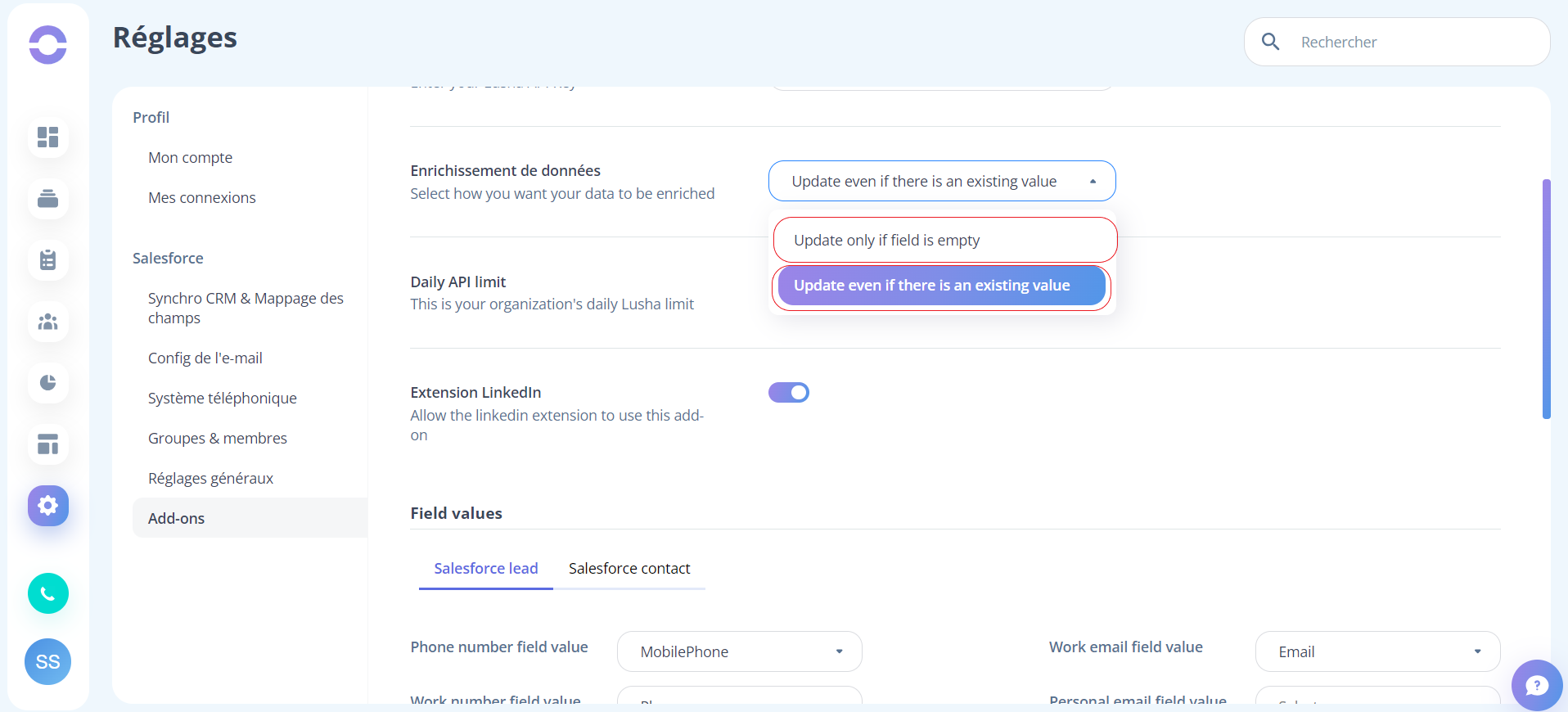
Task: Open Groupes & membres settings
Action: coord(218,438)
